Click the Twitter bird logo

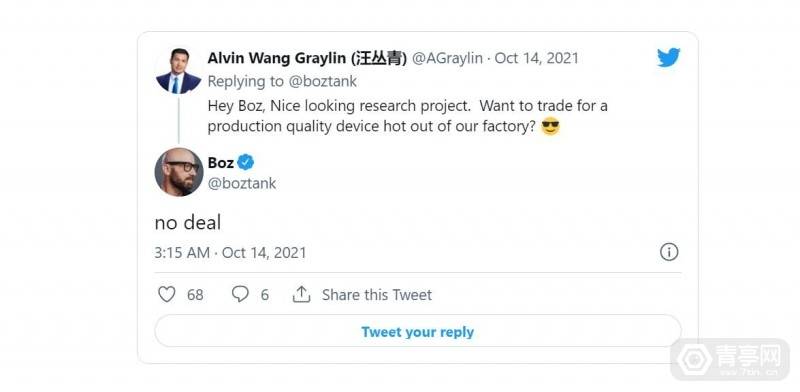[668, 58]
